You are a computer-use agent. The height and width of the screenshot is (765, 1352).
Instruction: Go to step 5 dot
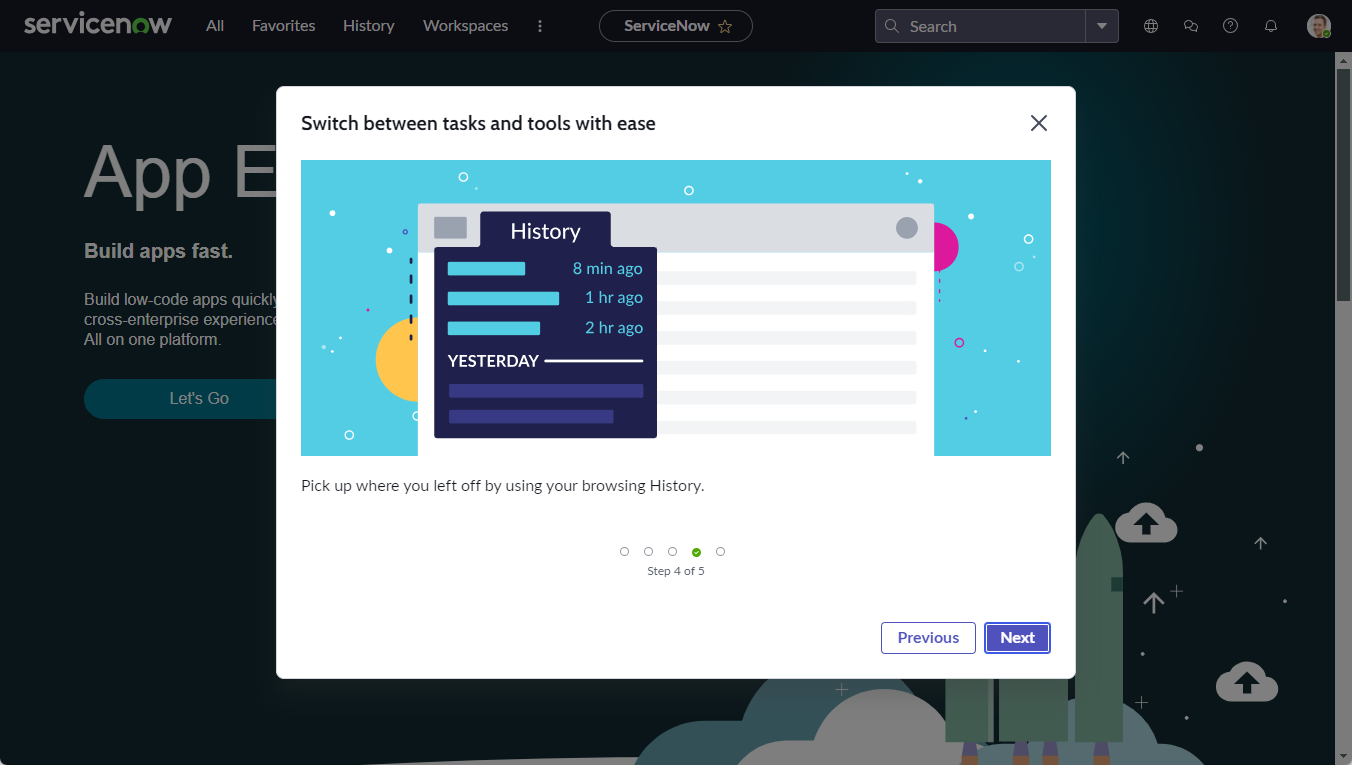pyautogui.click(x=721, y=552)
